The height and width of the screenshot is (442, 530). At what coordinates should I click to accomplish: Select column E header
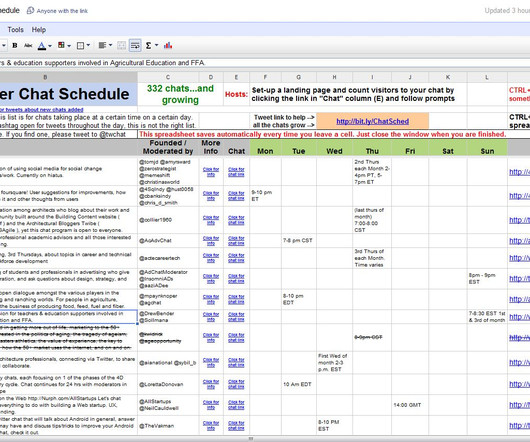pyautogui.click(x=236, y=77)
